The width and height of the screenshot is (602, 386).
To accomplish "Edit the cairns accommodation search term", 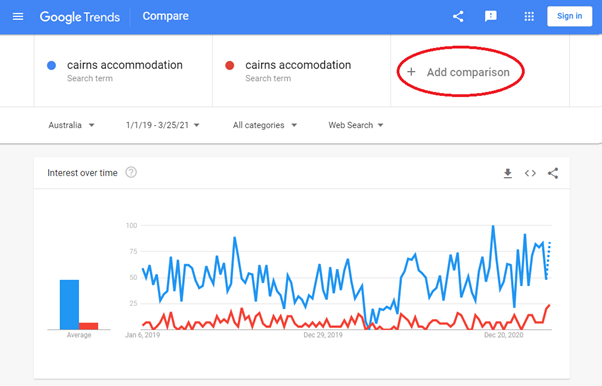I will (125, 65).
